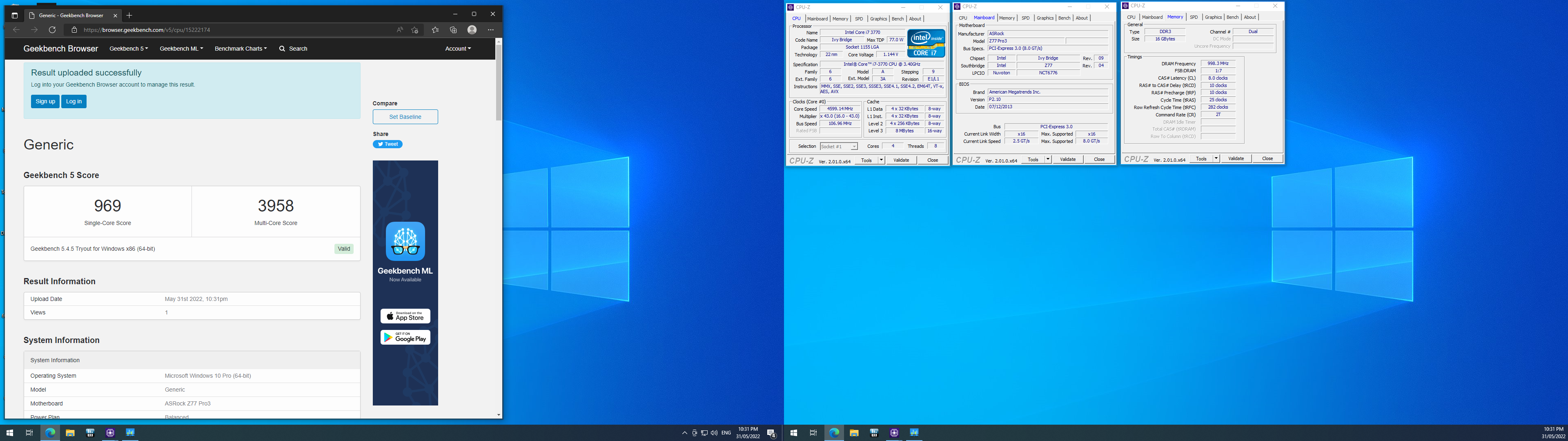
Task: Open Bench tab in first CPU-Z window
Action: [898, 19]
